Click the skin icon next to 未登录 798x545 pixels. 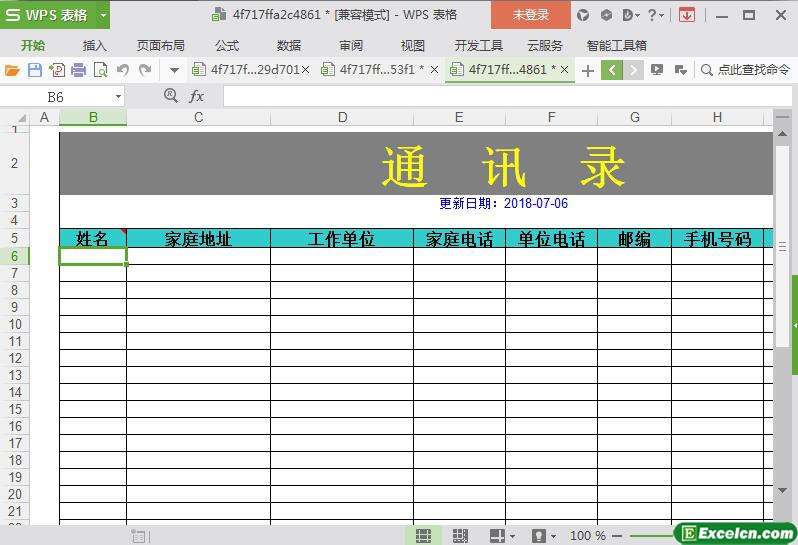pos(583,15)
